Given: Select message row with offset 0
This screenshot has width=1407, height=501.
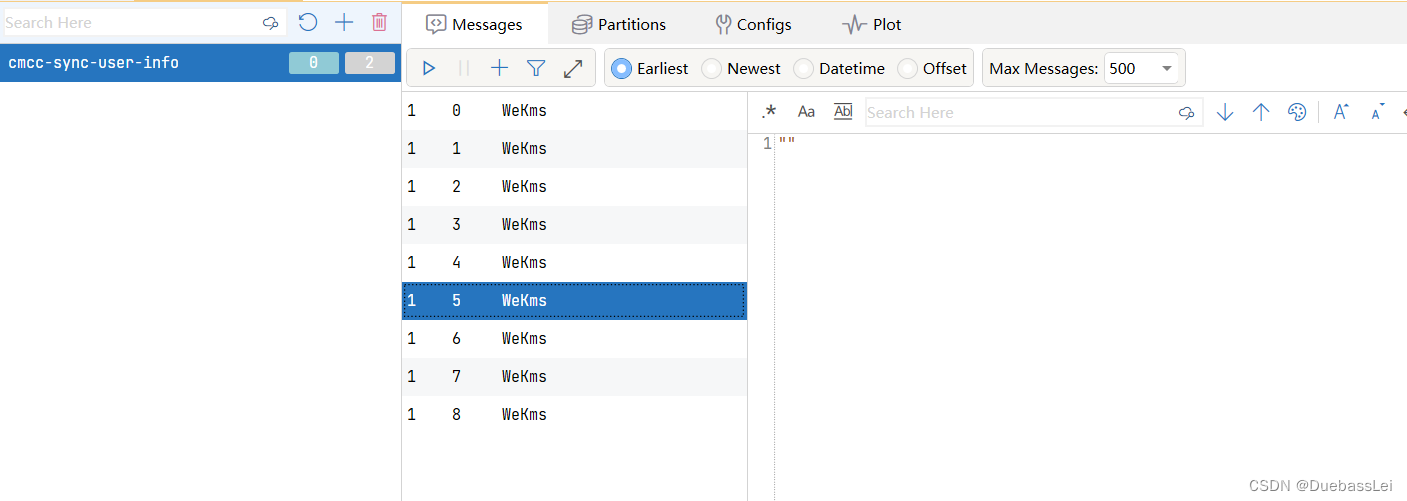Looking at the screenshot, I should [574, 111].
